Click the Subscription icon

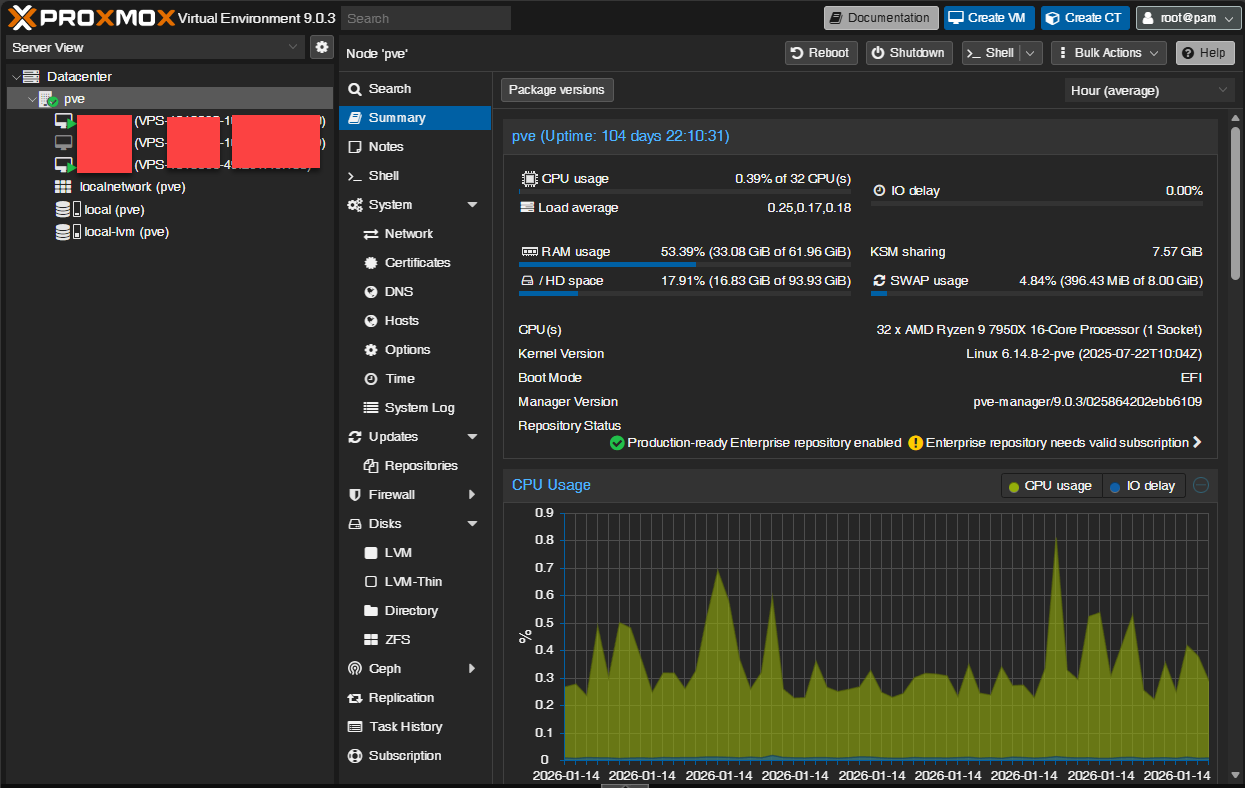click(x=353, y=755)
